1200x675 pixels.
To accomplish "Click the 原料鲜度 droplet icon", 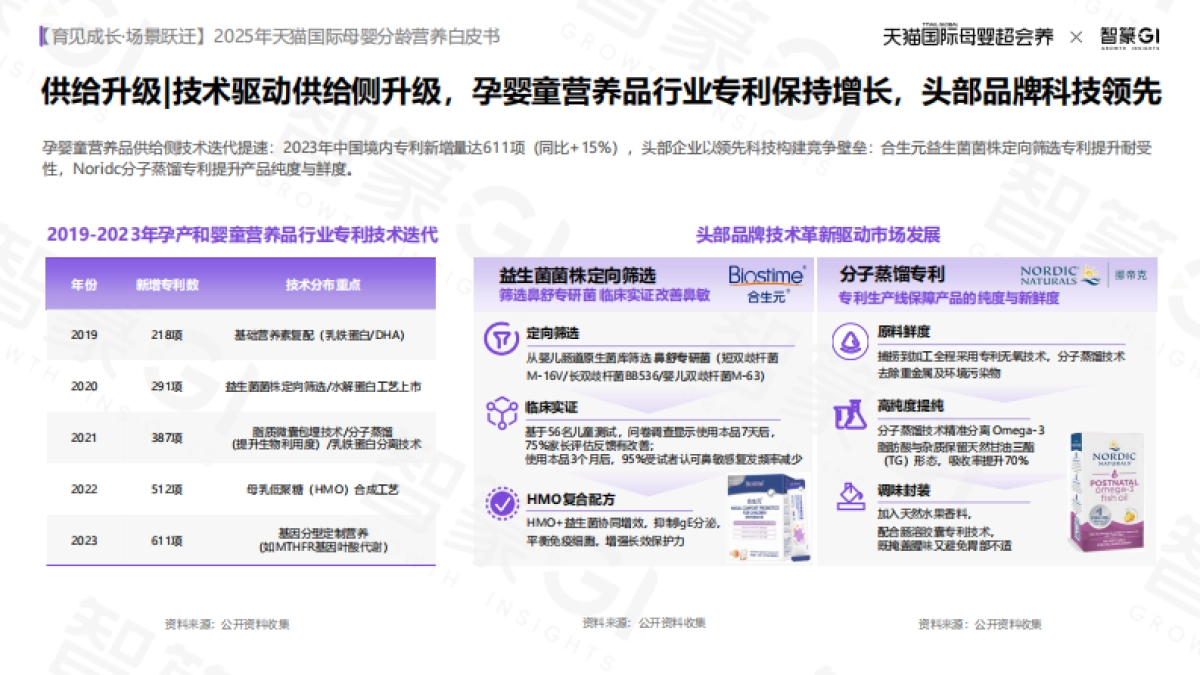I will 851,341.
